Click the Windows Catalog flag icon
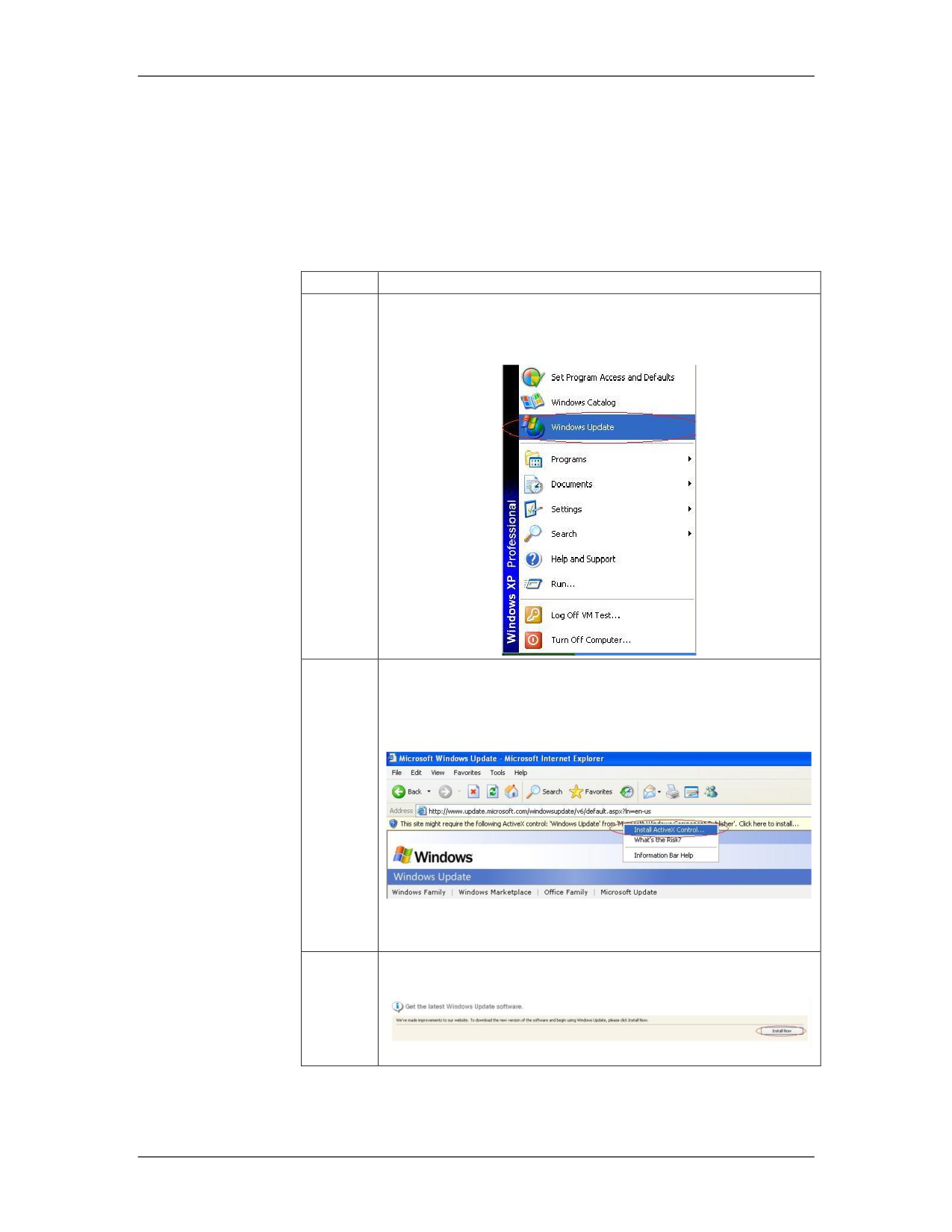 coord(532,402)
